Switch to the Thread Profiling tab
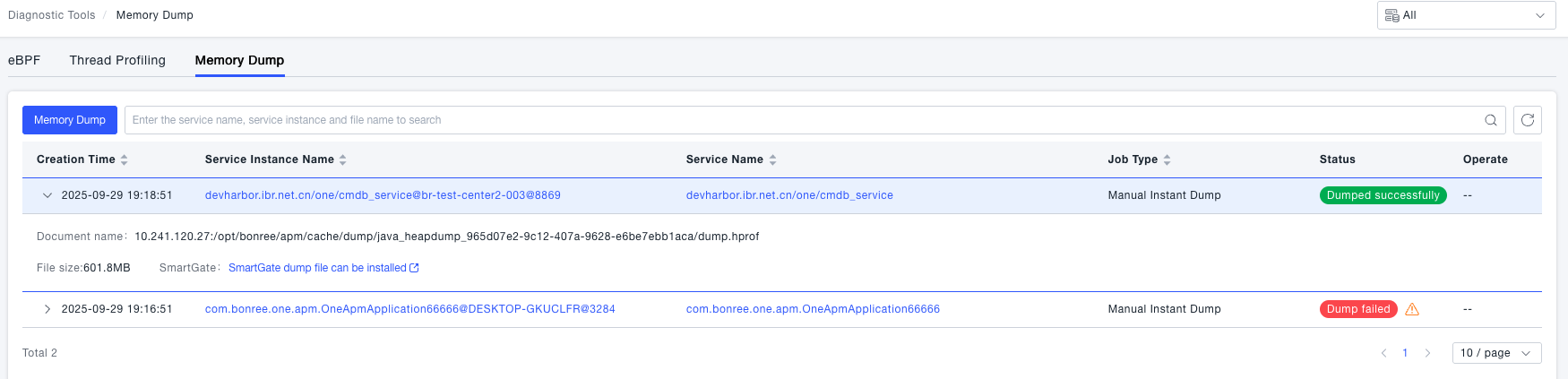 [x=117, y=60]
